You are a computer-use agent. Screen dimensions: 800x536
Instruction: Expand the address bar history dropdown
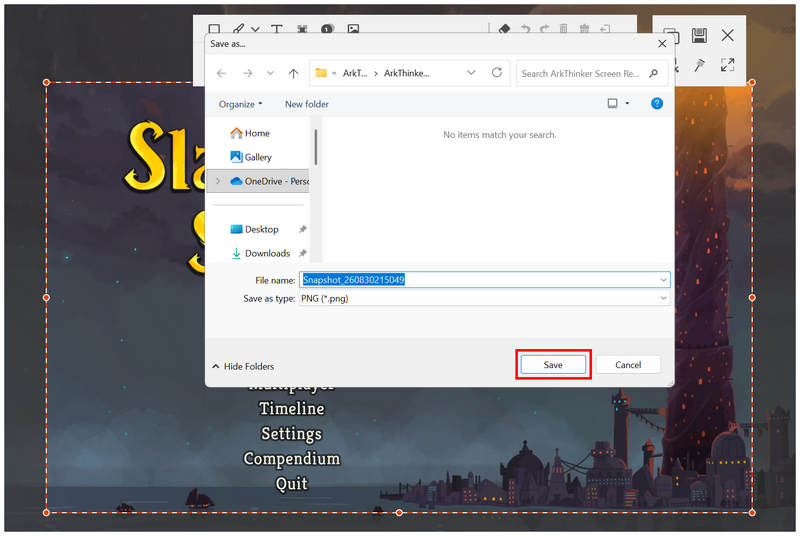point(471,73)
